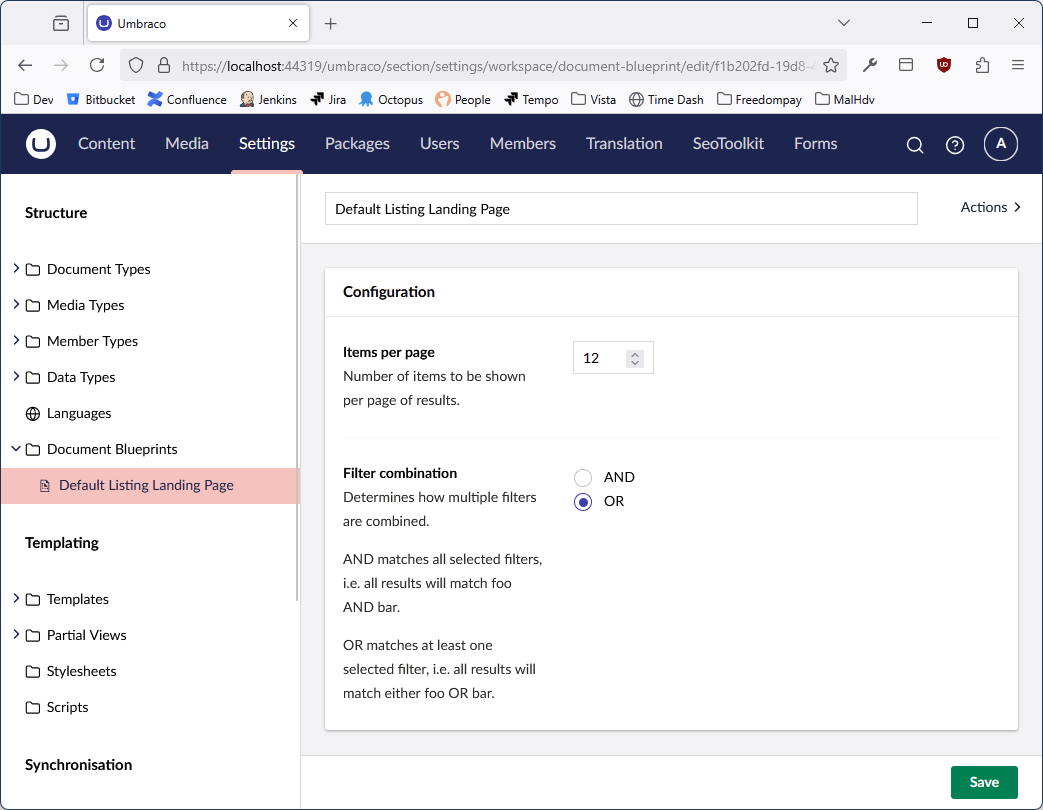The width and height of the screenshot is (1043, 810).
Task: Open the Vista bookmarks folder
Action: click(593, 100)
